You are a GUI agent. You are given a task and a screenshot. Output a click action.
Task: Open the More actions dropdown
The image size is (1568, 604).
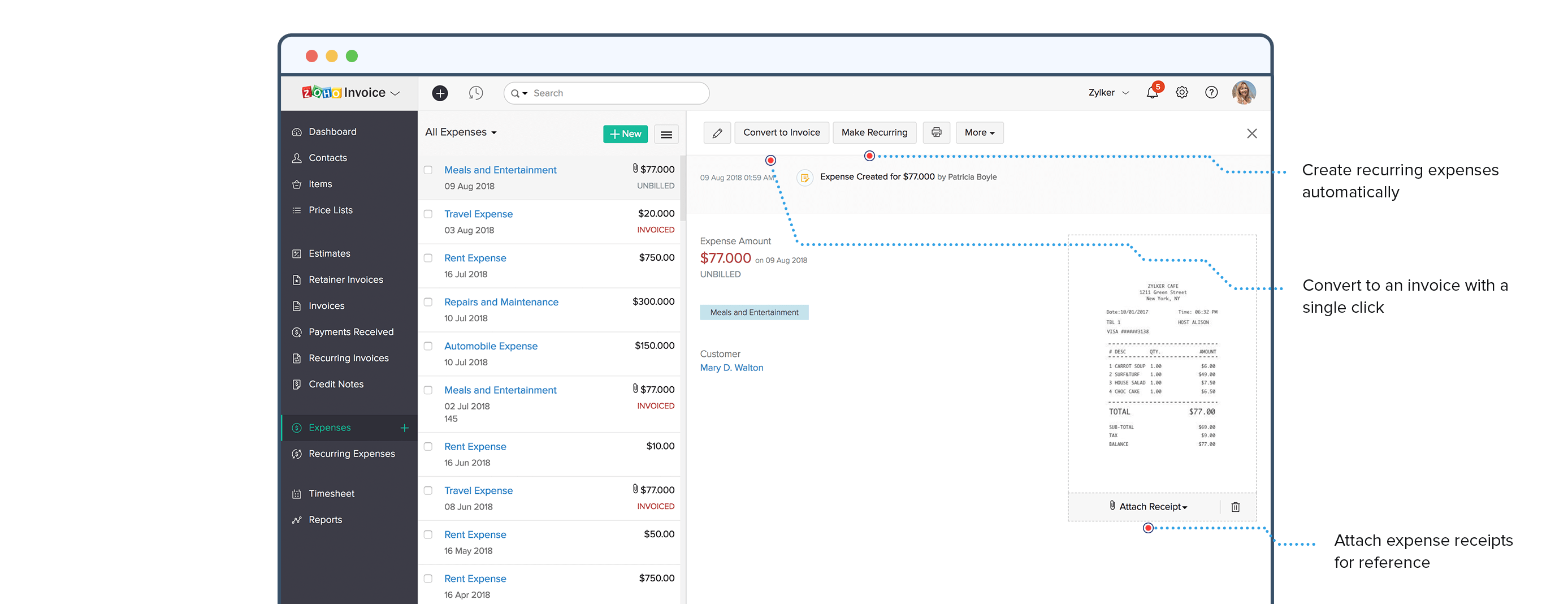tap(980, 133)
